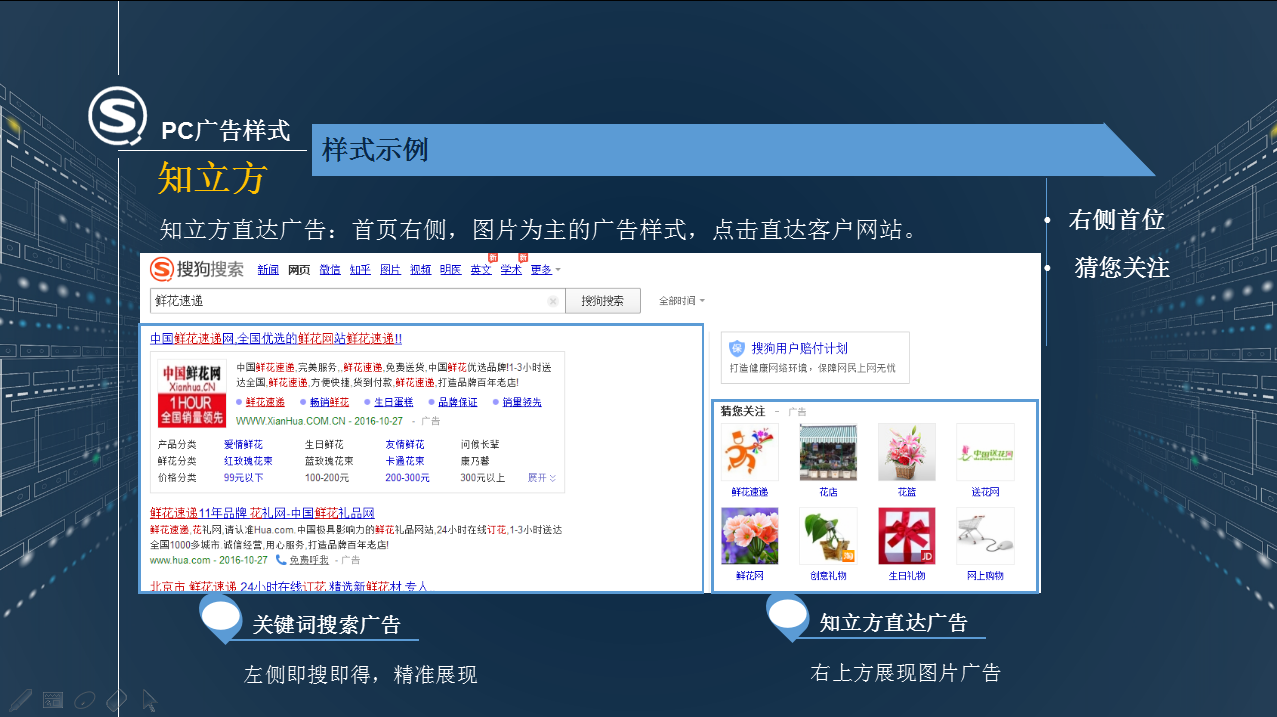
Task: Click the 生日蛋糕 sublink
Action: tap(393, 402)
